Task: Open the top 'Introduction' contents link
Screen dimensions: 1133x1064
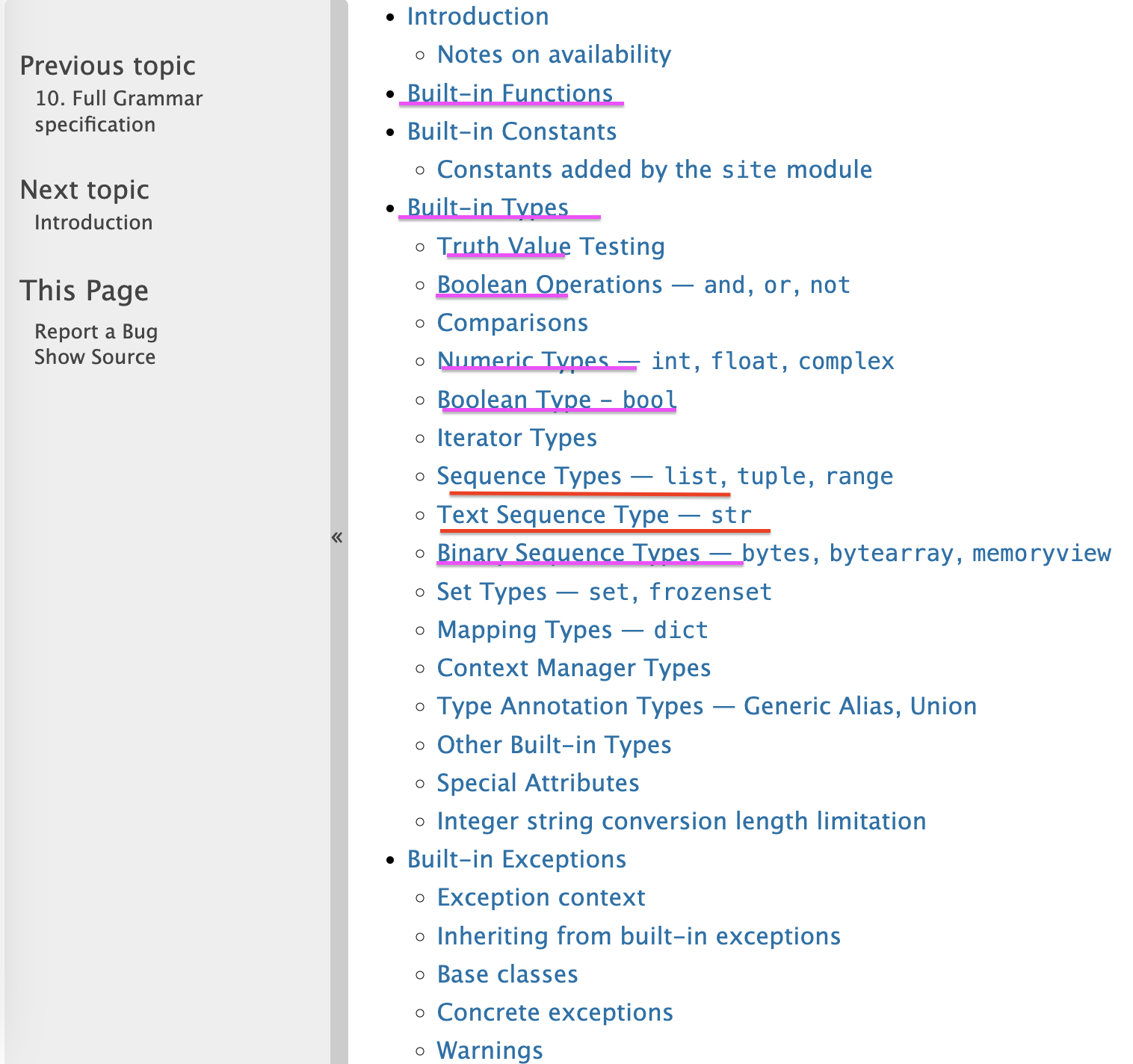Action: (x=478, y=16)
